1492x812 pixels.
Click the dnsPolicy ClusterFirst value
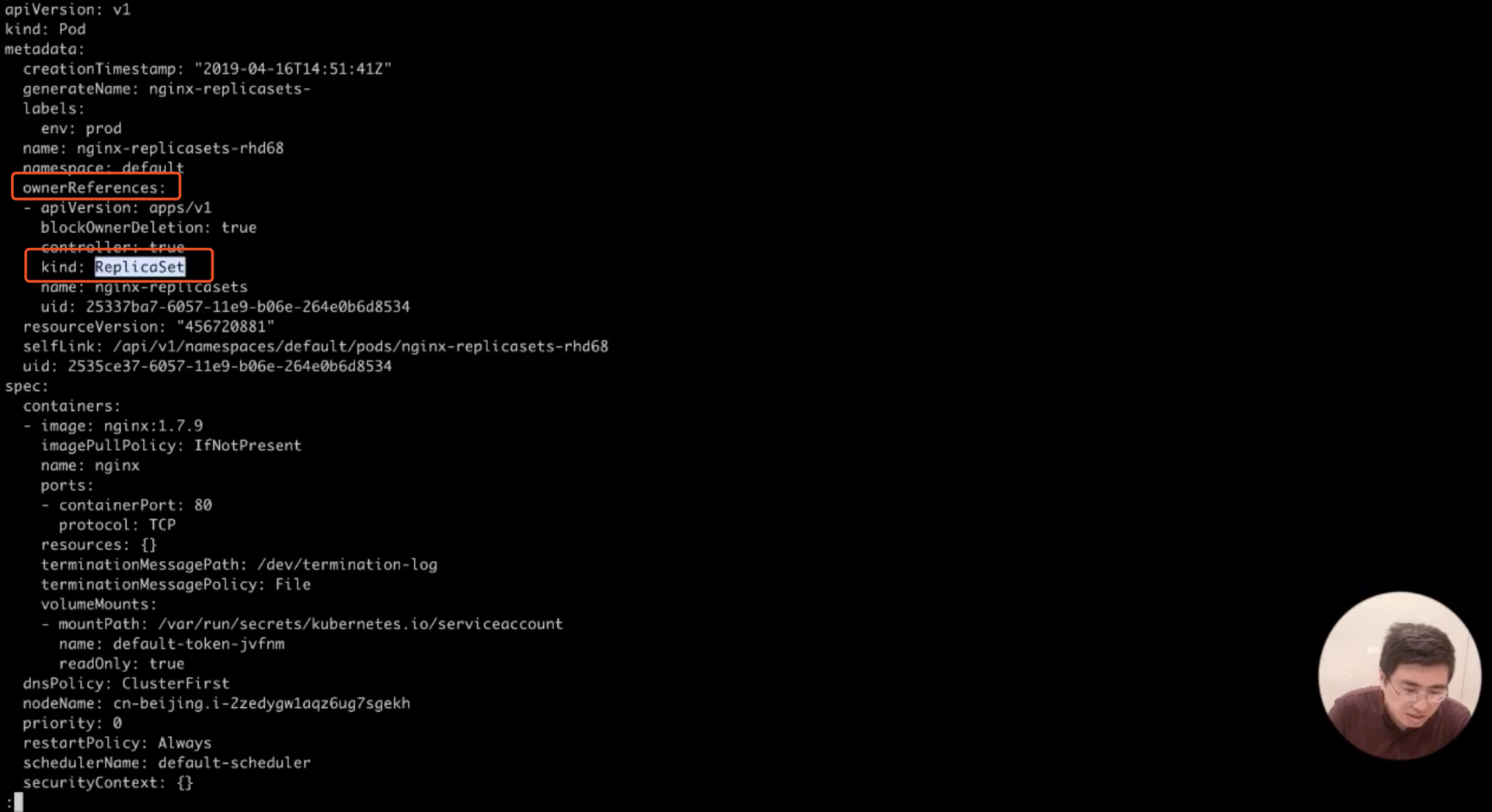(x=176, y=684)
